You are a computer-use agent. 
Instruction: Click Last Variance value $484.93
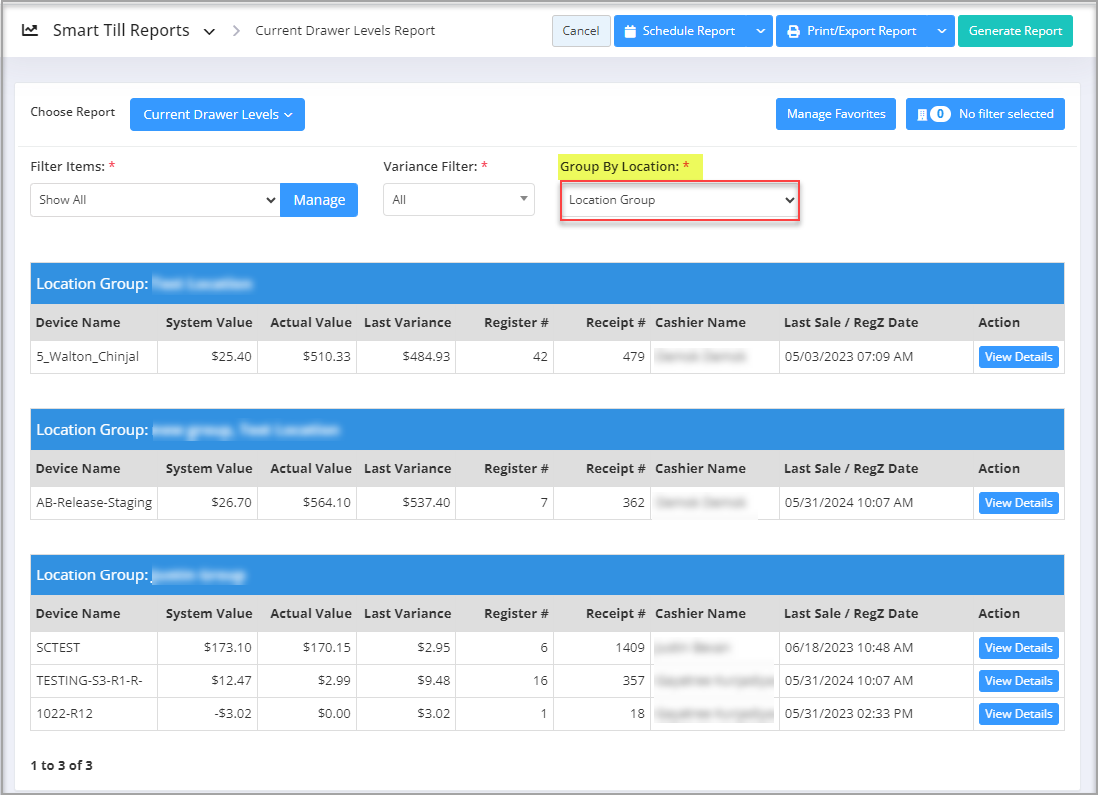coord(426,357)
